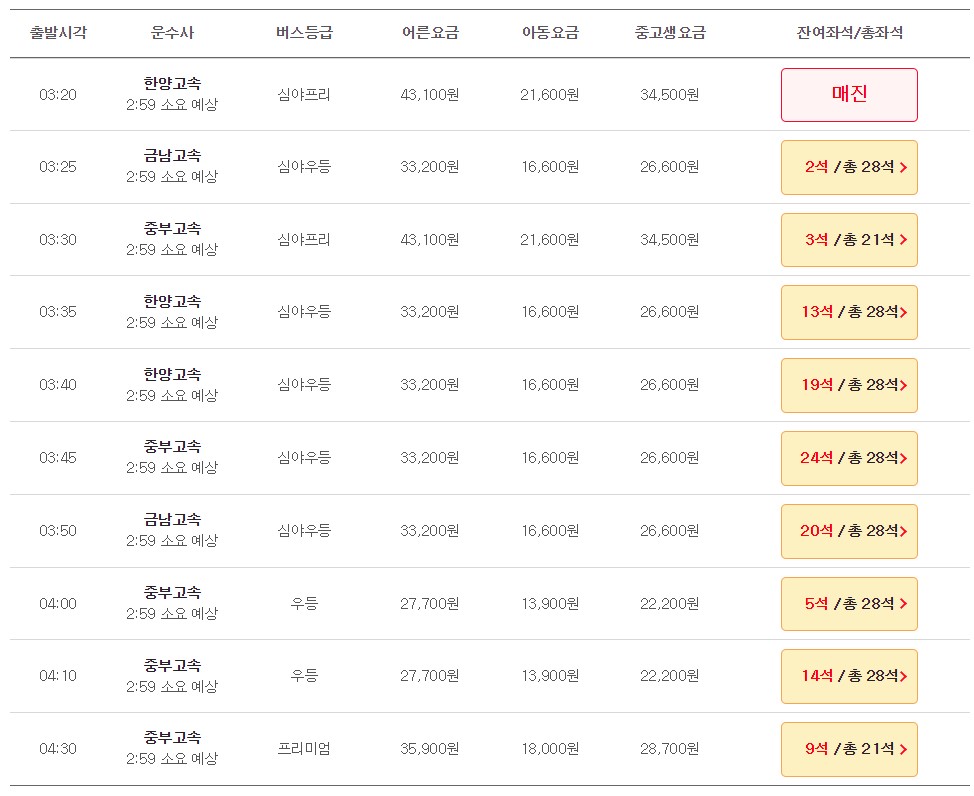
Task: Book the 24석 available bus at 03:45
Action: (848, 458)
